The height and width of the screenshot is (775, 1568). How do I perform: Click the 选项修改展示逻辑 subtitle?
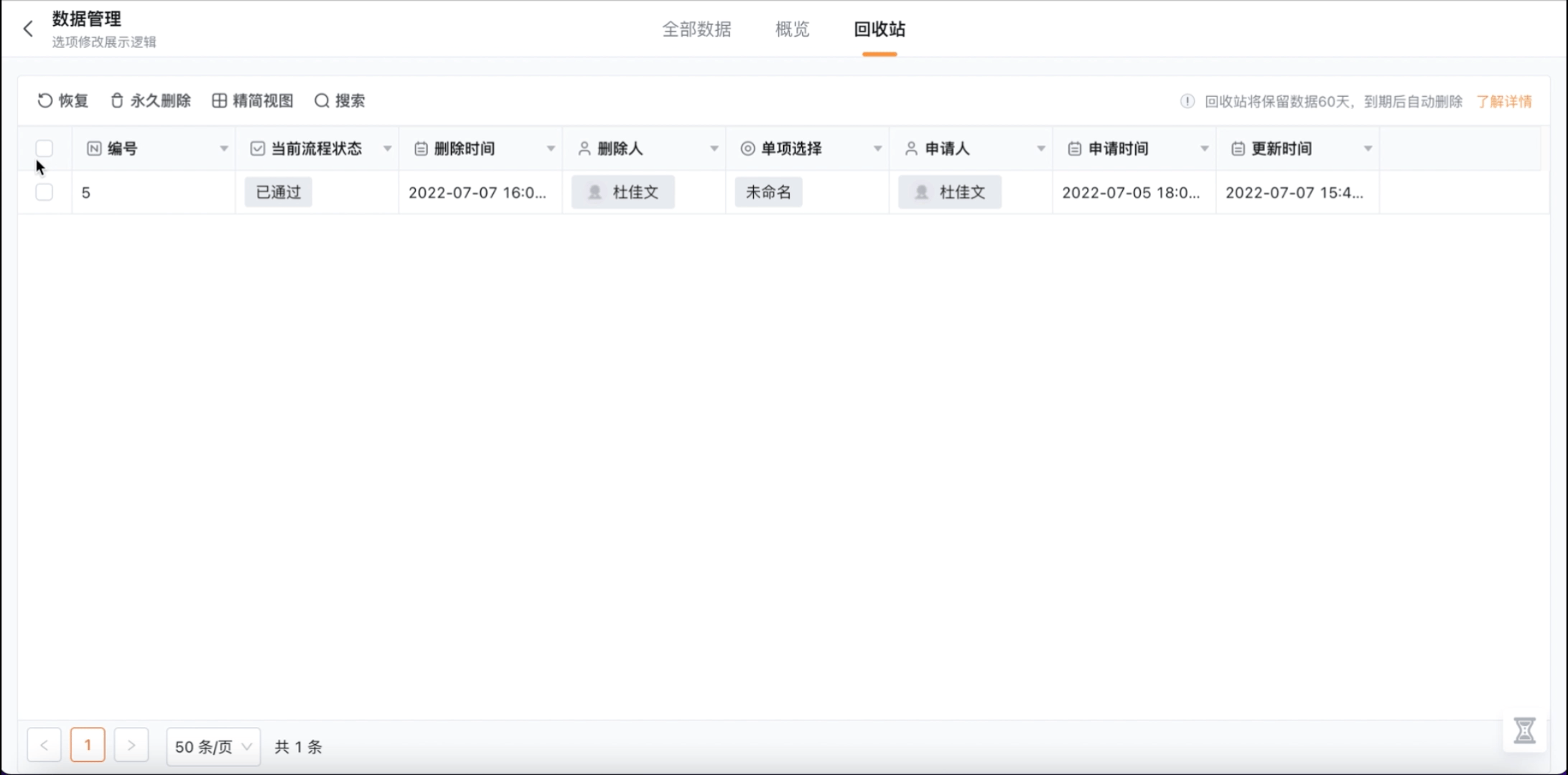104,42
